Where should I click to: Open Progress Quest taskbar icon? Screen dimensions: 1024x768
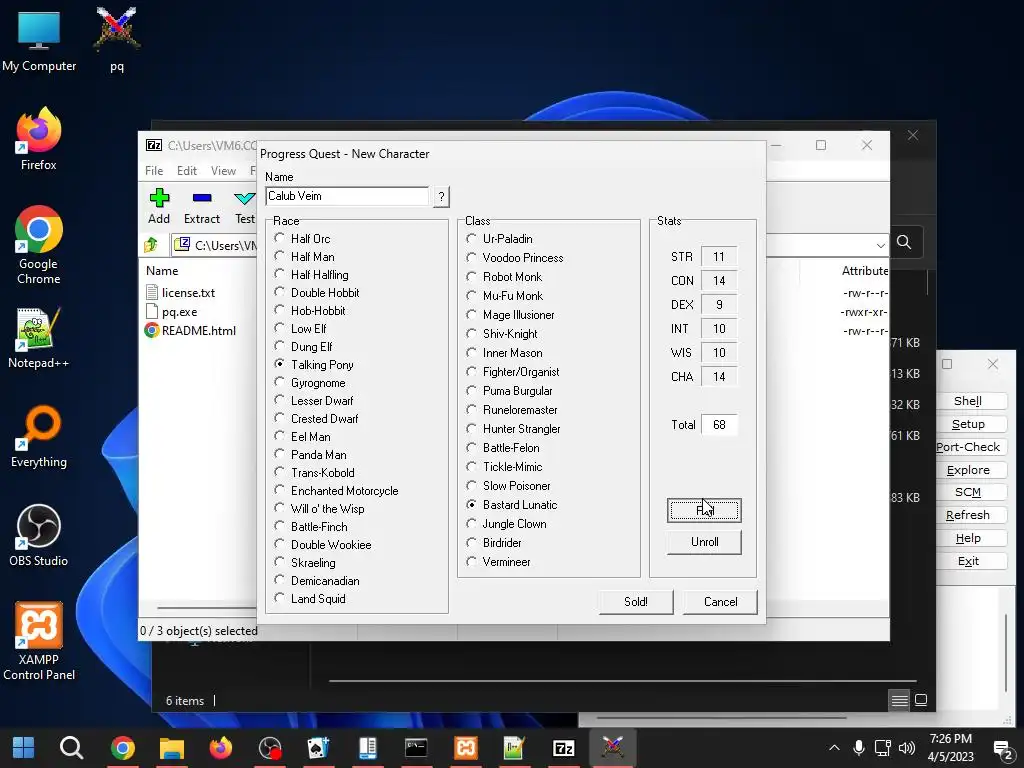tap(613, 747)
